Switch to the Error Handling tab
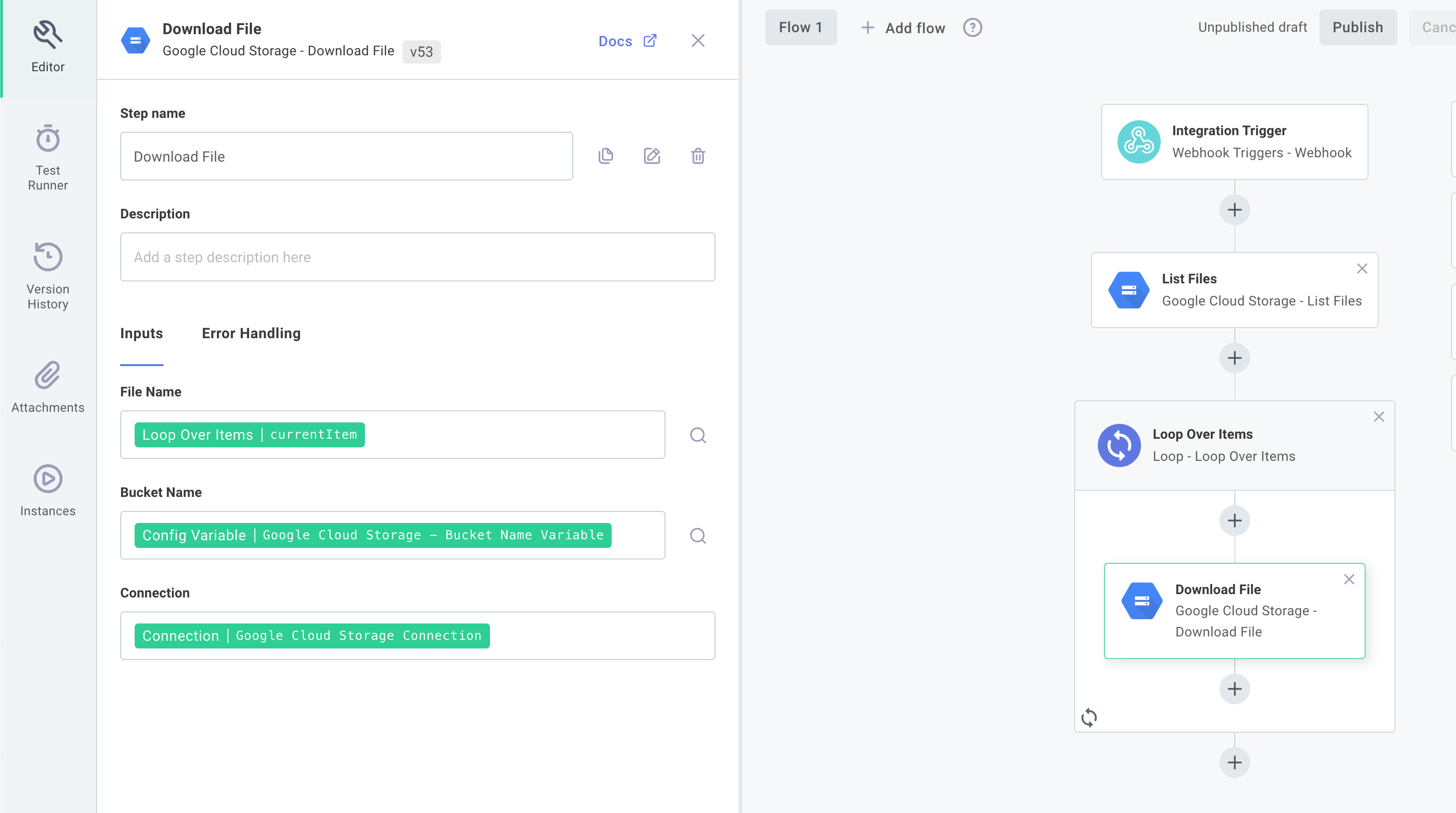Viewport: 1456px width, 813px height. tap(251, 333)
